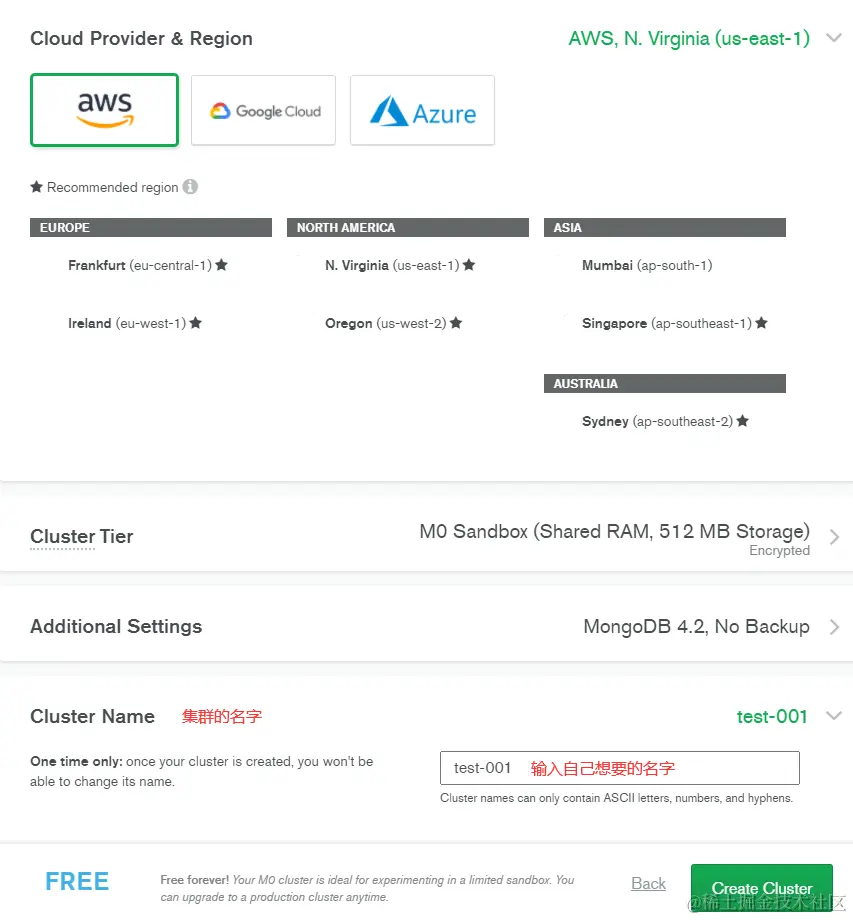
Task: Click the N. Virginia recommended star icon
Action: [469, 265]
